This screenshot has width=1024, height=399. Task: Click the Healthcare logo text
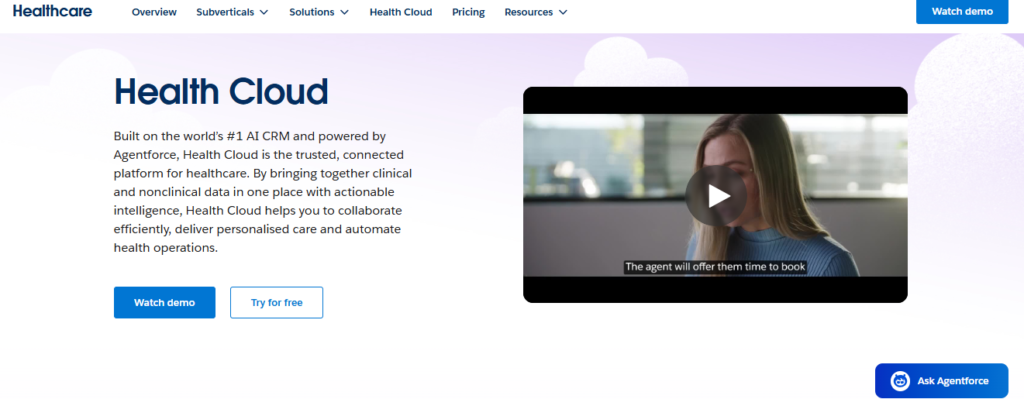52,11
